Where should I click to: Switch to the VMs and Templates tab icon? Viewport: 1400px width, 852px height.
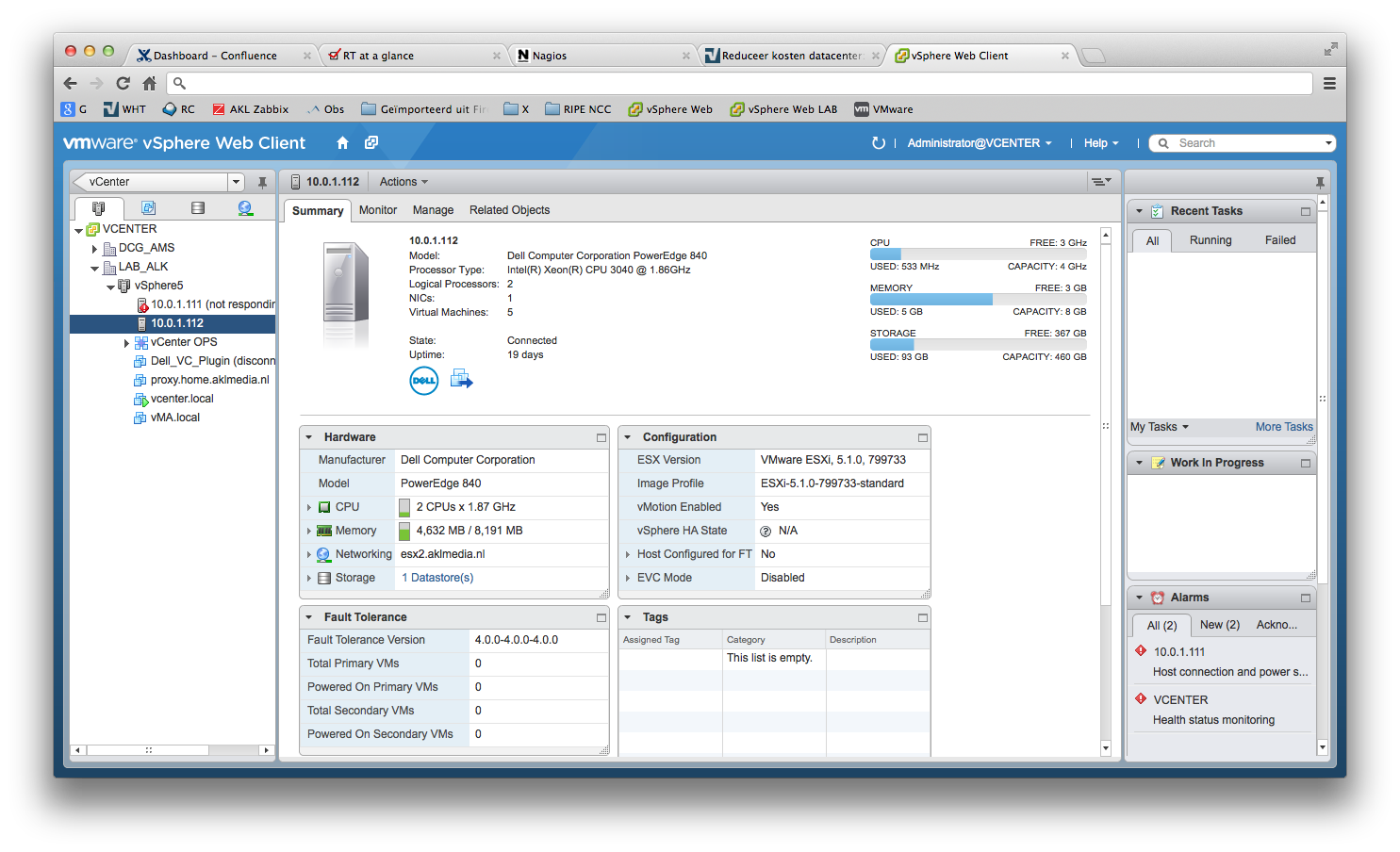coord(148,208)
